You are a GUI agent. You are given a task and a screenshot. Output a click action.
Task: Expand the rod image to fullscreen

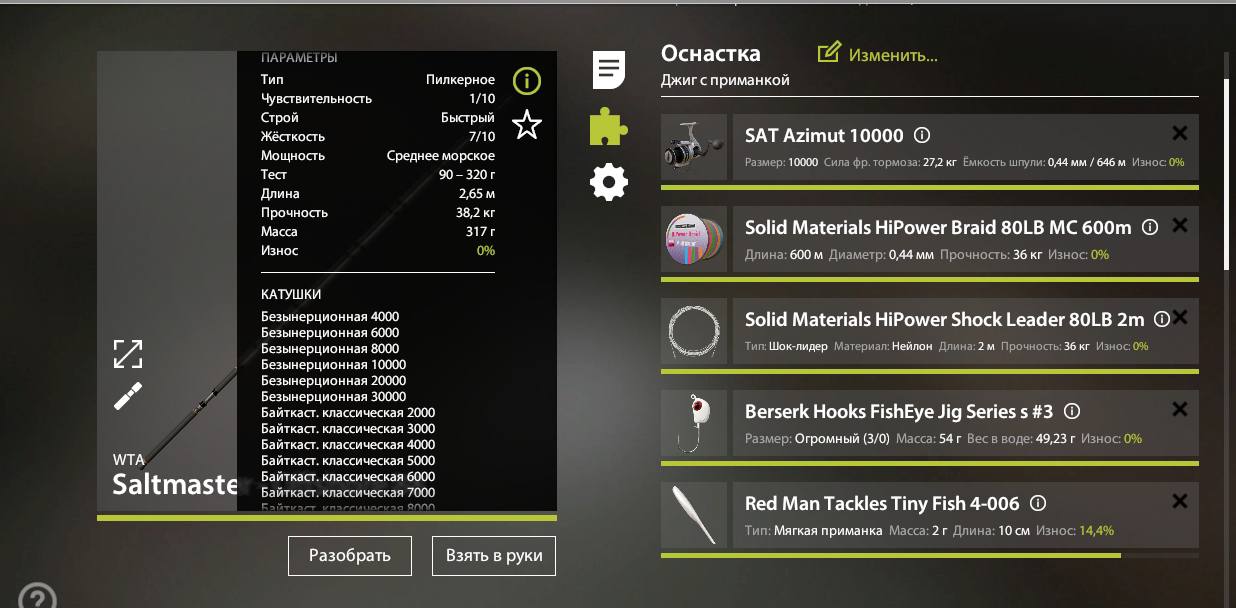coord(128,353)
